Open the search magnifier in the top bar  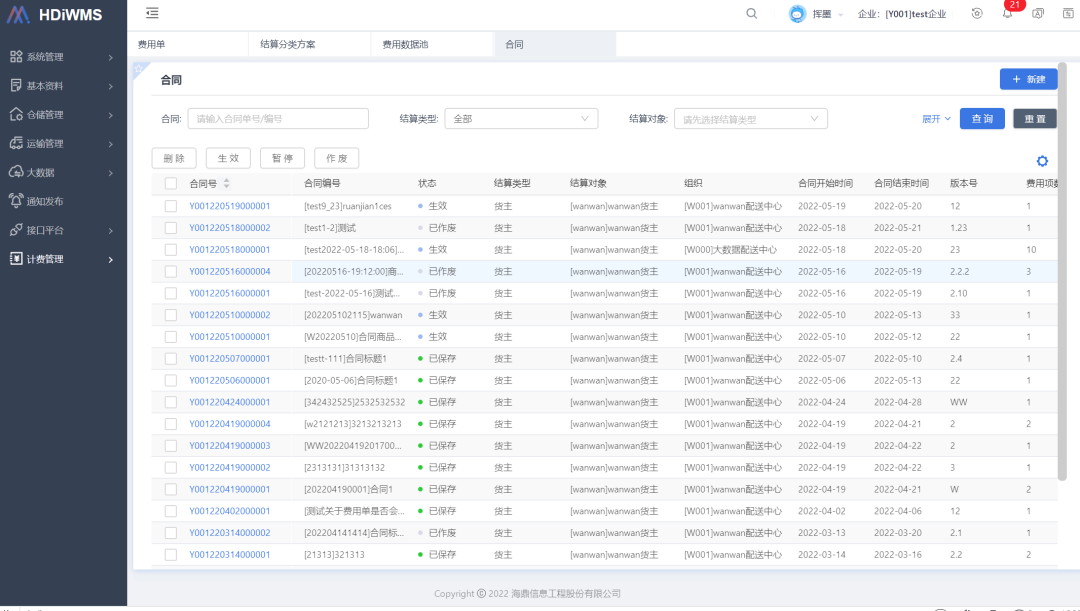(751, 14)
